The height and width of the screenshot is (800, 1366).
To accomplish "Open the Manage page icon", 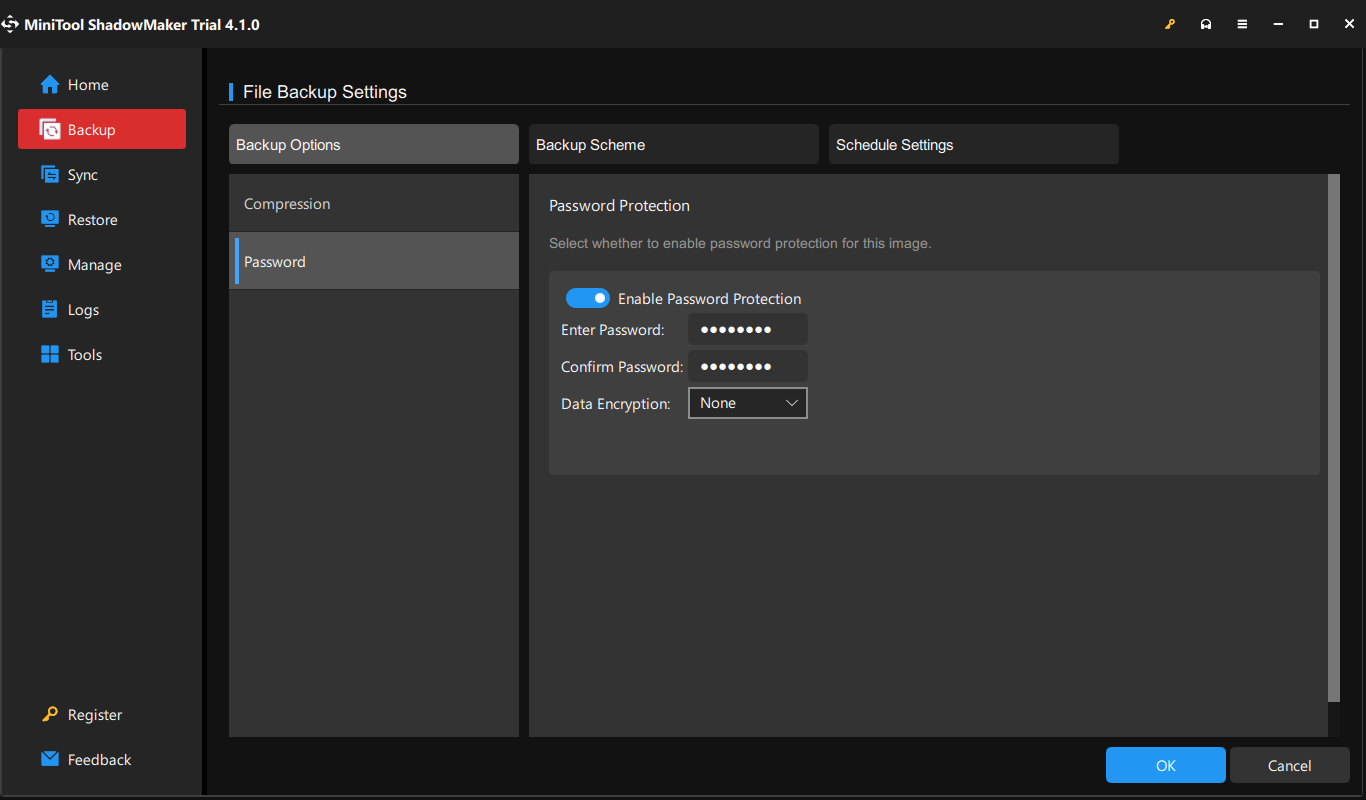I will (50, 265).
